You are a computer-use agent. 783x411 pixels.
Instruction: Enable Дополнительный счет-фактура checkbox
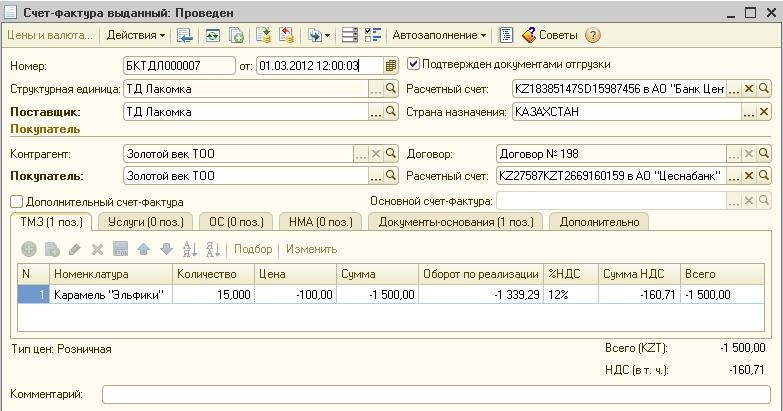15,202
